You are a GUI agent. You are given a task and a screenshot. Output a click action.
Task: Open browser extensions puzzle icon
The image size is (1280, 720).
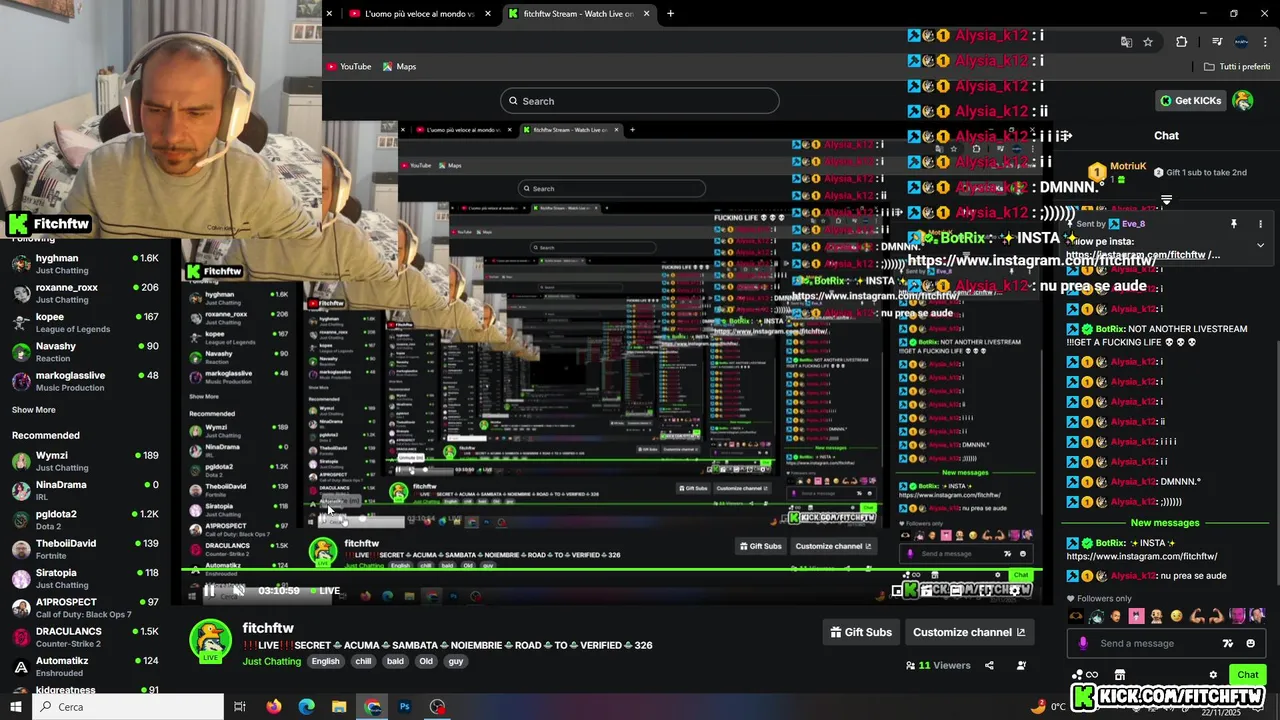click(1181, 42)
